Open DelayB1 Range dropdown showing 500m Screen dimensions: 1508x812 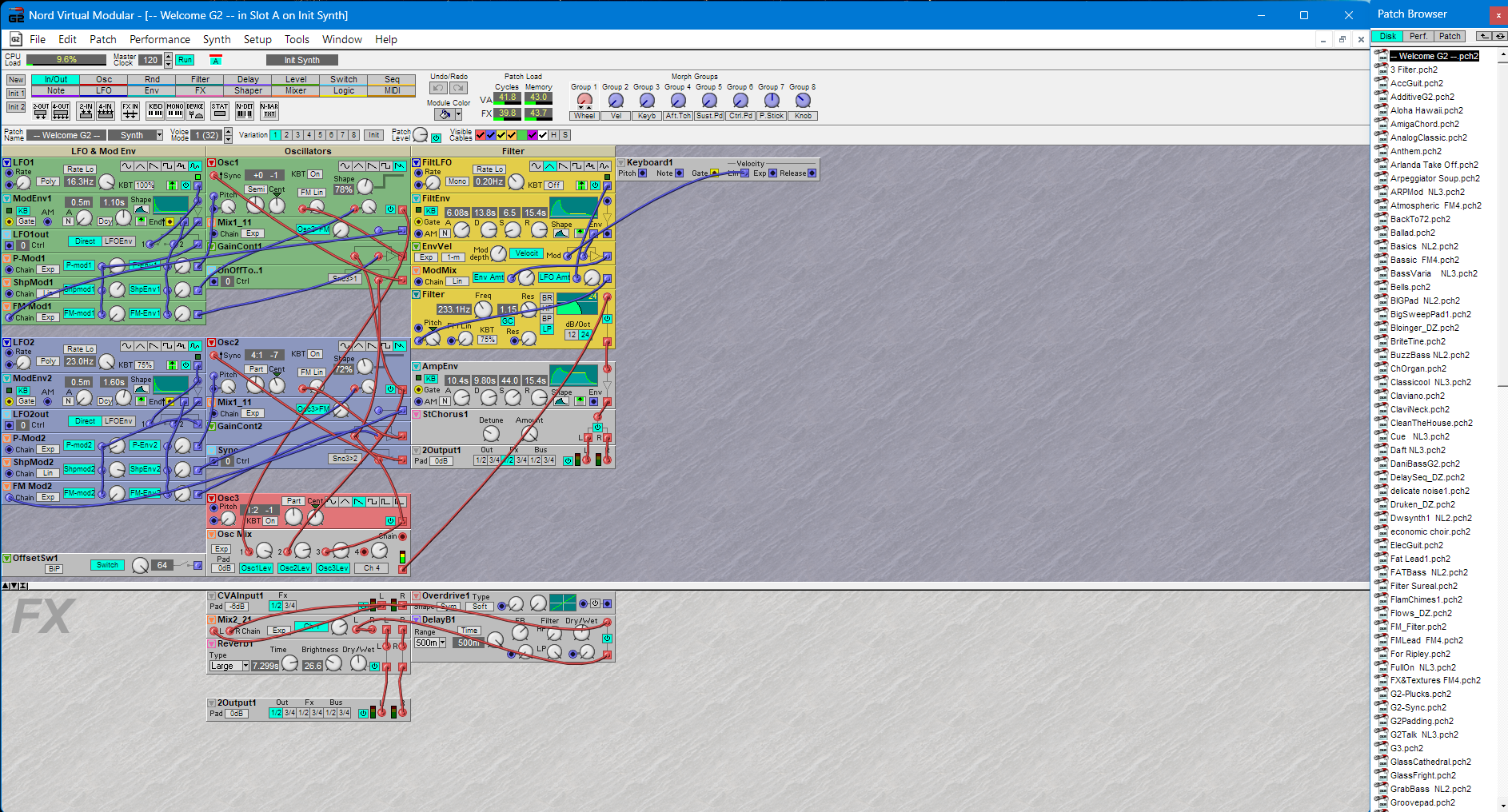tap(442, 643)
